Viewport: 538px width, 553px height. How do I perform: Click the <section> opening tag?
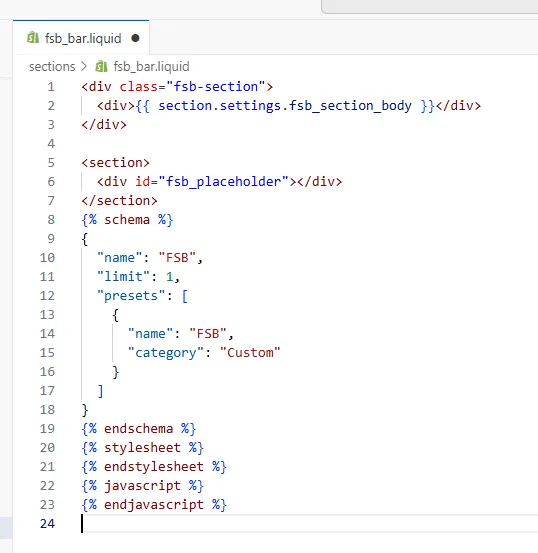coord(116,163)
